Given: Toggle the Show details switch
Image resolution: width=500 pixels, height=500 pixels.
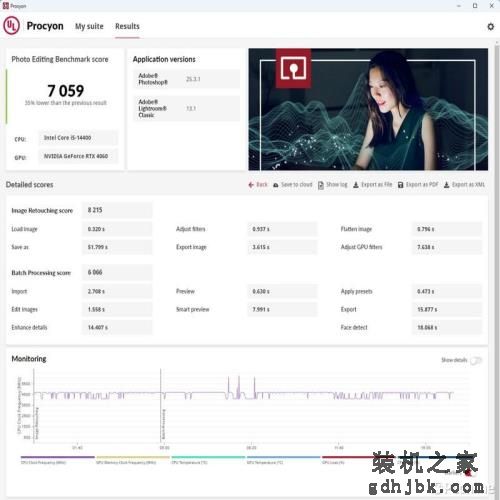Looking at the screenshot, I should click(x=476, y=360).
